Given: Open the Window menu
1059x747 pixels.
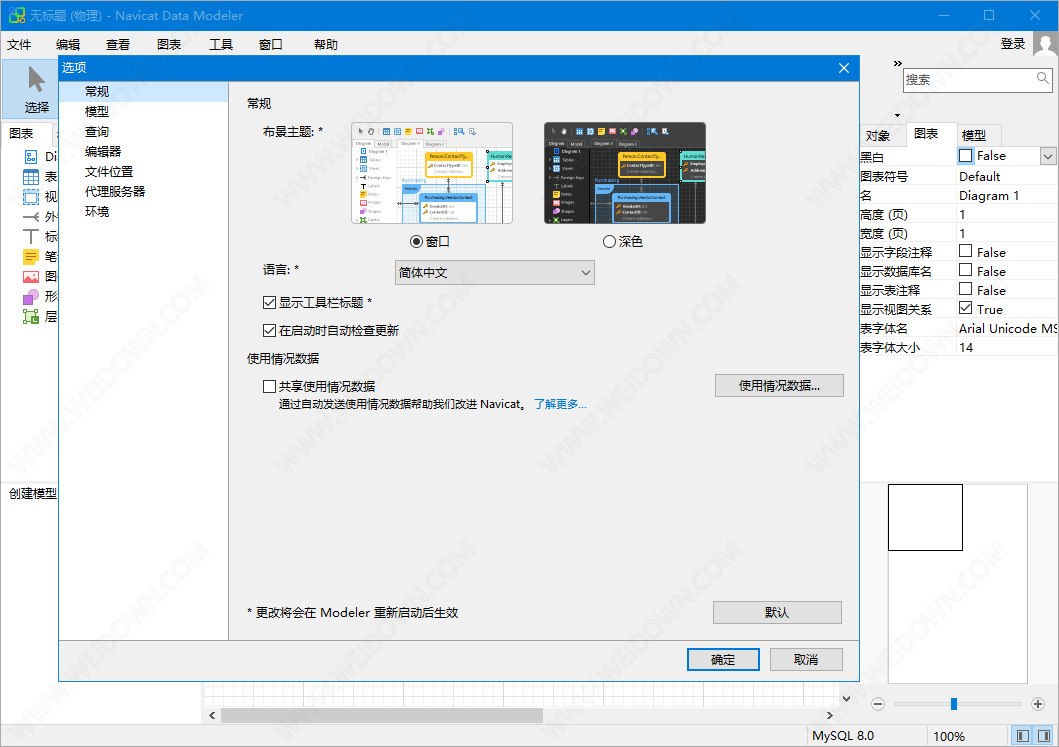Looking at the screenshot, I should (x=271, y=45).
